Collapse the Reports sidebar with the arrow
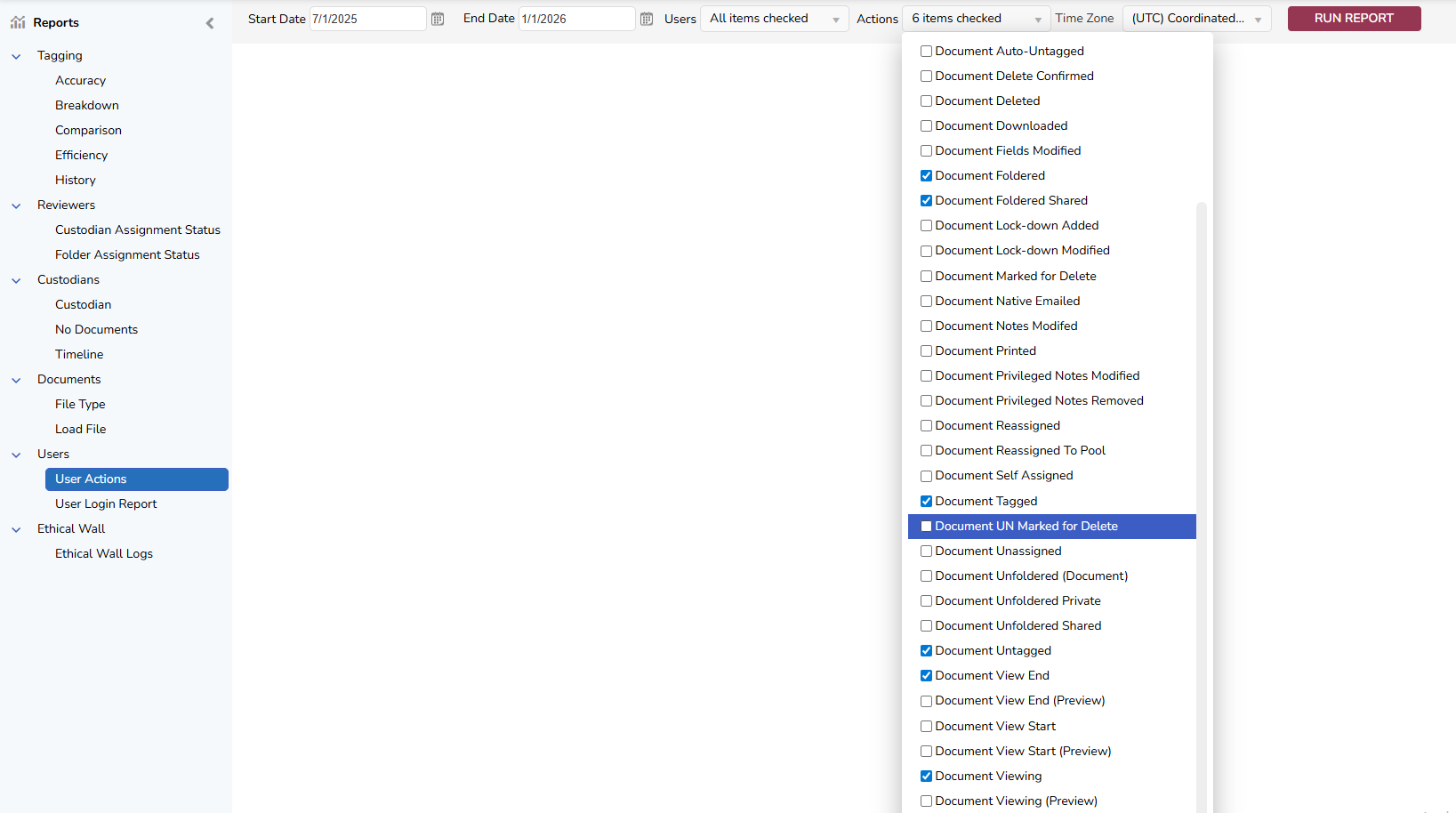 tap(210, 23)
